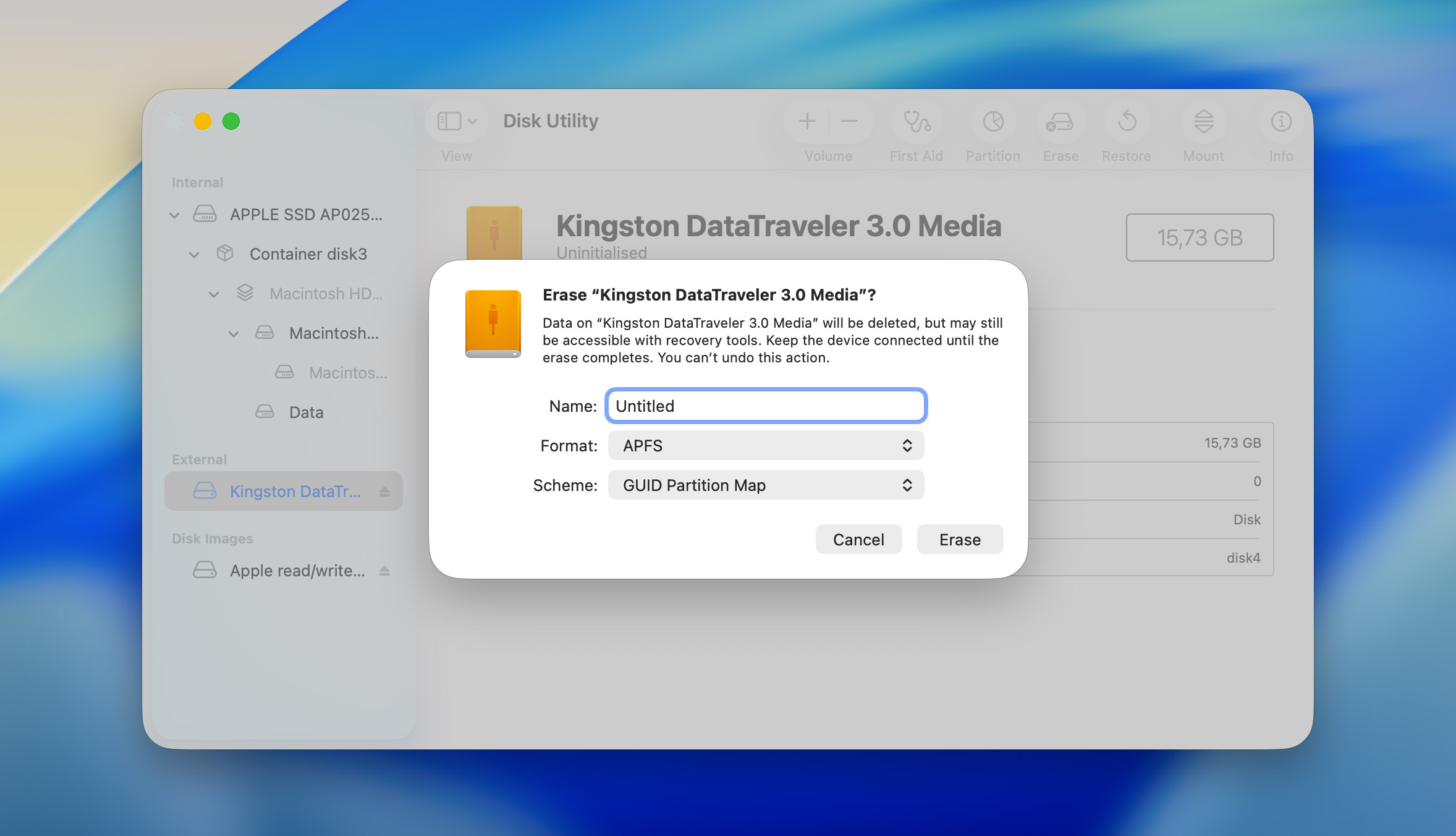Cancel the erase dialog
1456x836 pixels.
pyautogui.click(x=858, y=540)
